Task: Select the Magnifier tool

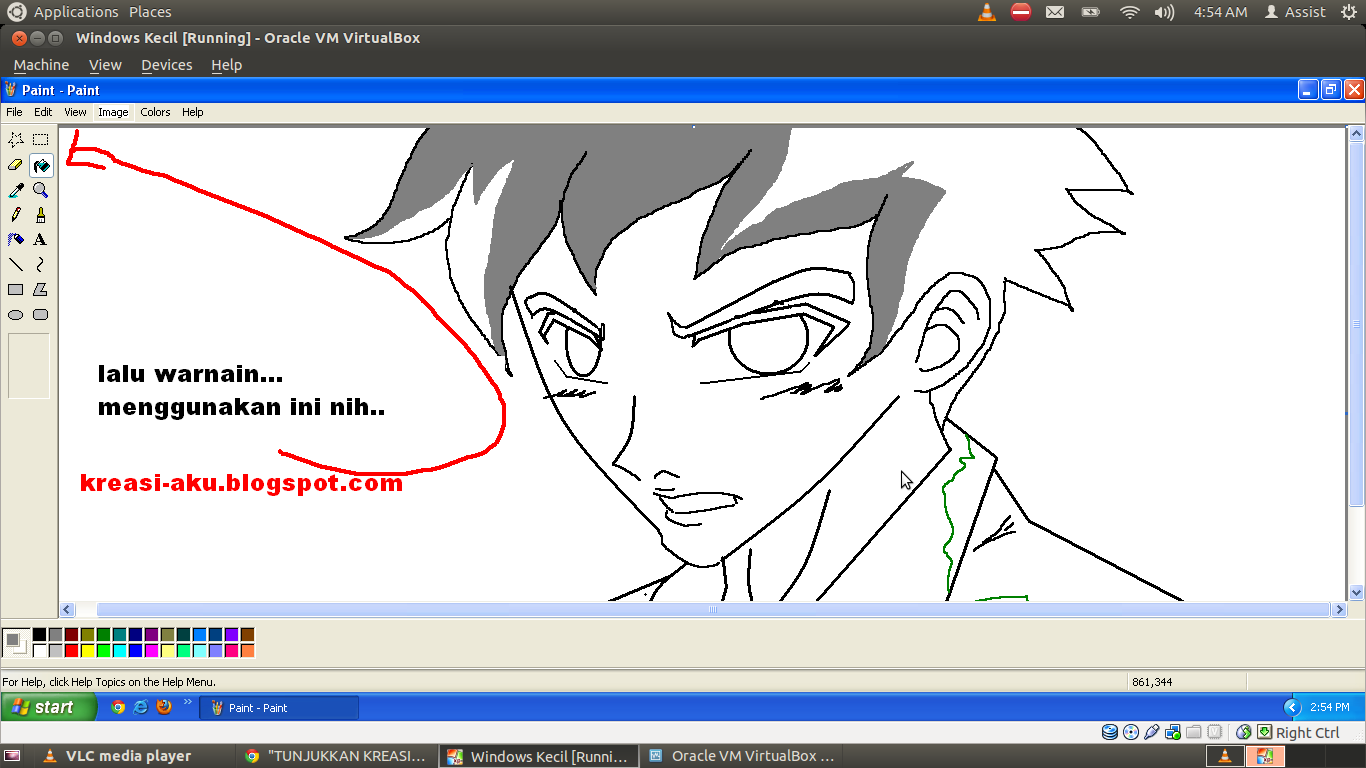Action: coord(40,190)
